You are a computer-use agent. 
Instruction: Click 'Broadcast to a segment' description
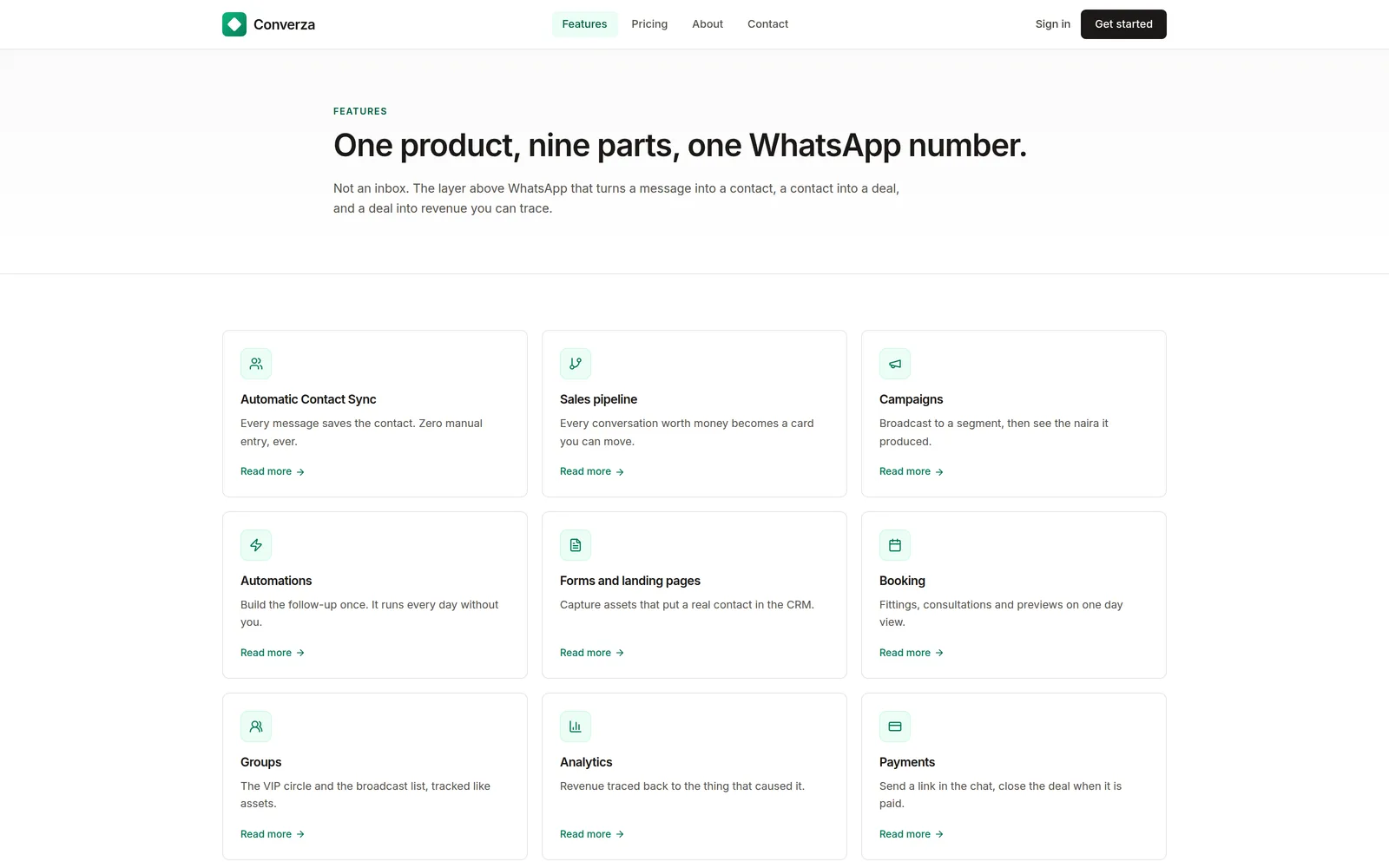[x=994, y=432]
